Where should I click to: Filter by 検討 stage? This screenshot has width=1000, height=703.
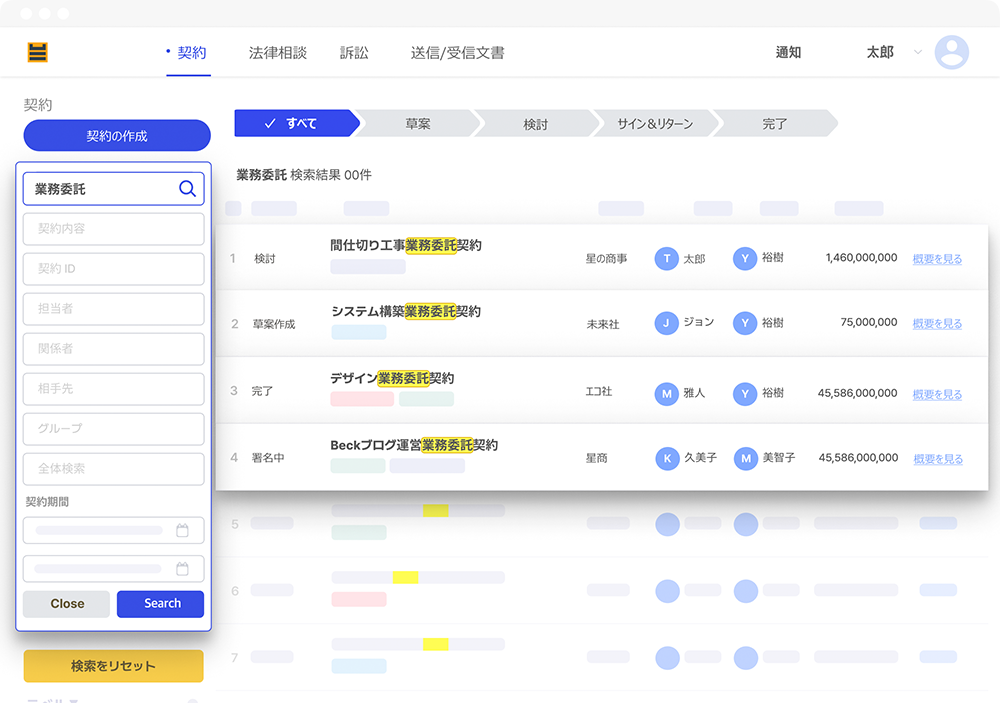(536, 123)
